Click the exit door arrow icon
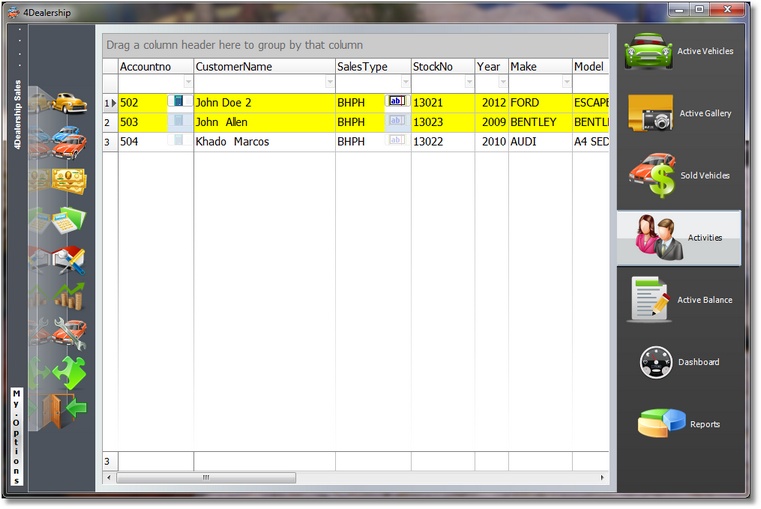Viewport: 761px width, 509px height. click(x=68, y=409)
